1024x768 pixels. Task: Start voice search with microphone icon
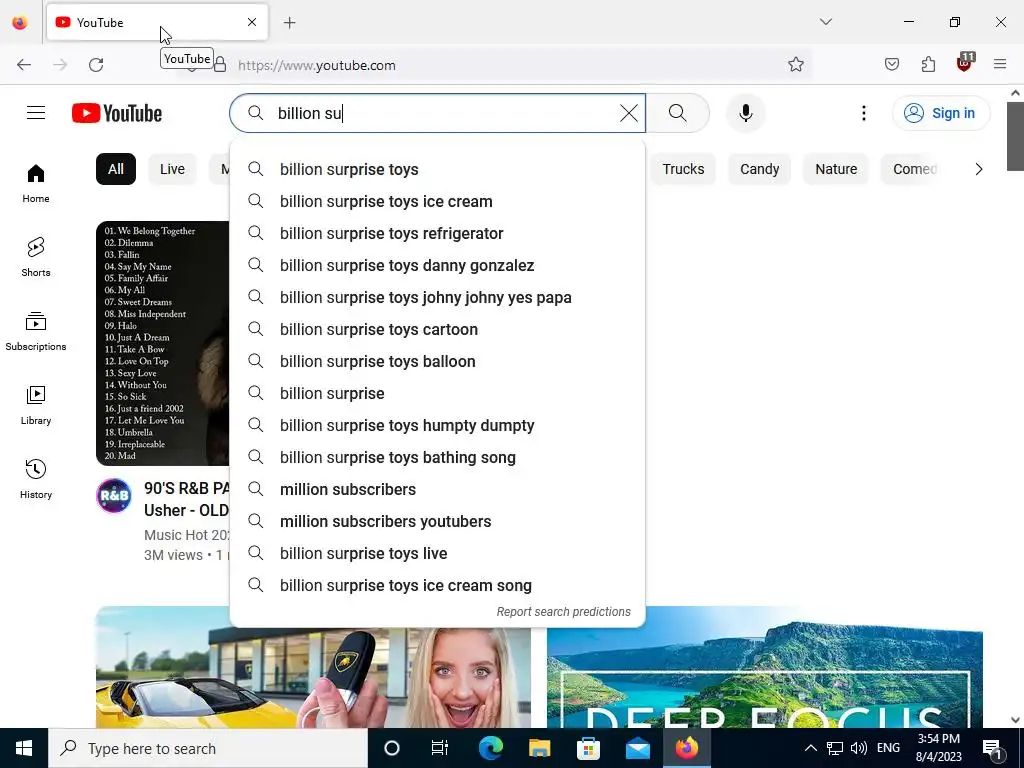[x=745, y=113]
